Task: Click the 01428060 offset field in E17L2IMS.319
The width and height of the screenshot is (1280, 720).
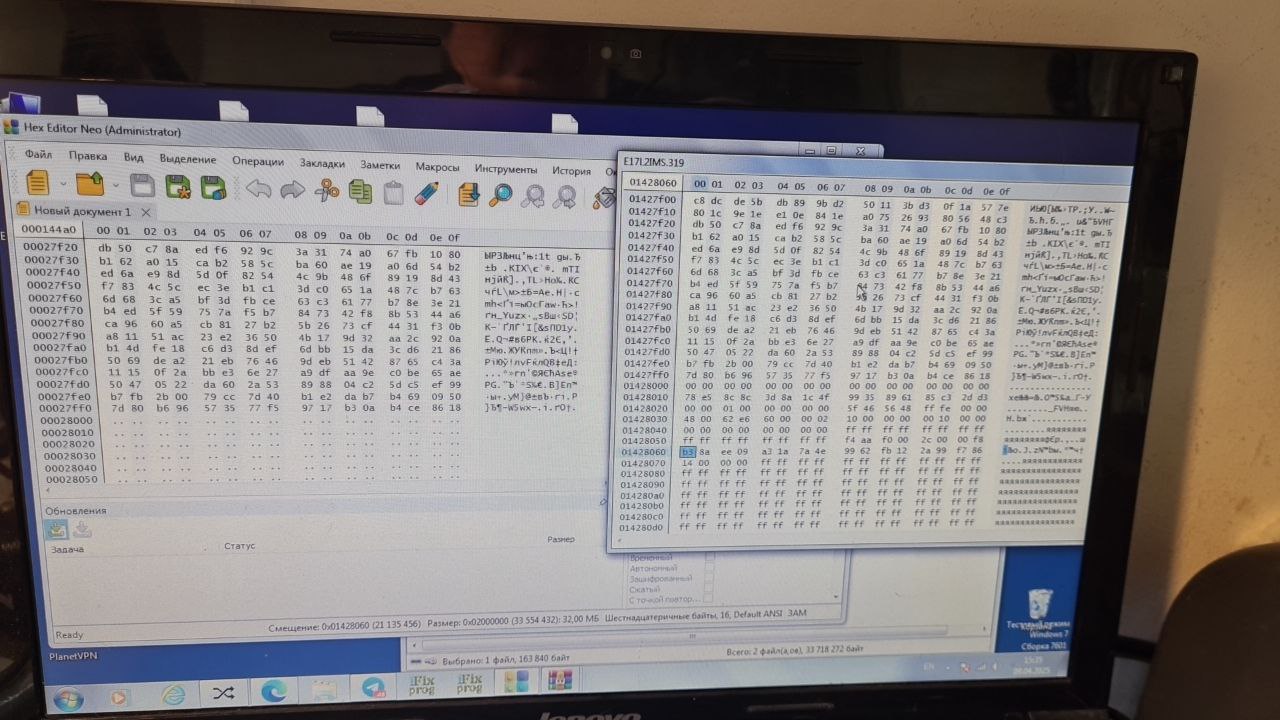Action: (x=652, y=183)
